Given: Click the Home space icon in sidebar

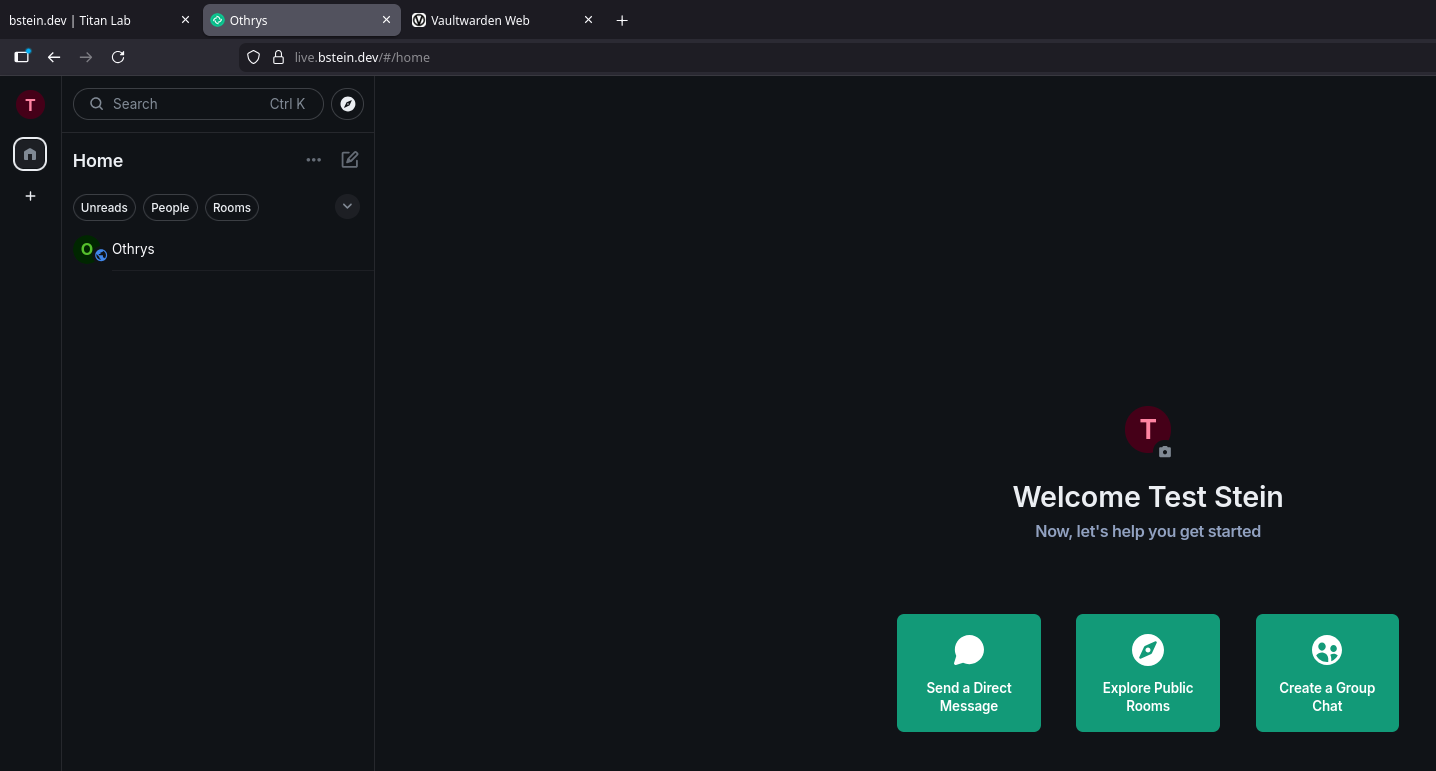Looking at the screenshot, I should (30, 154).
